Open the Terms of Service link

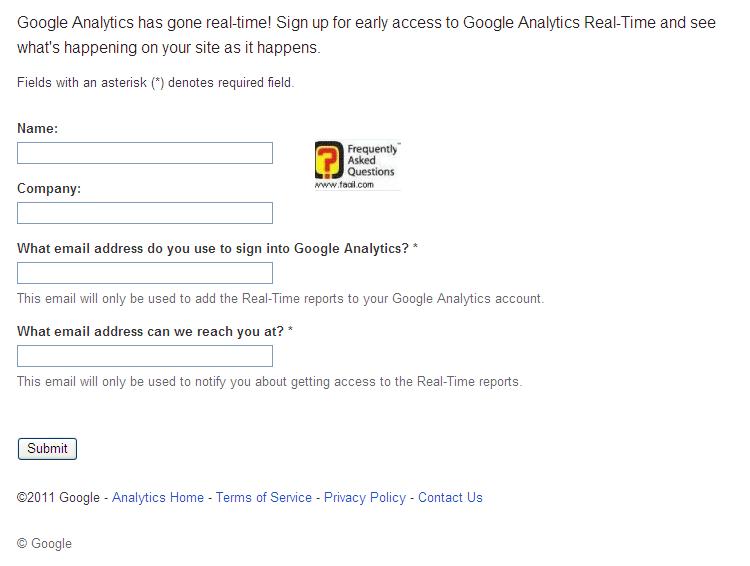point(264,497)
